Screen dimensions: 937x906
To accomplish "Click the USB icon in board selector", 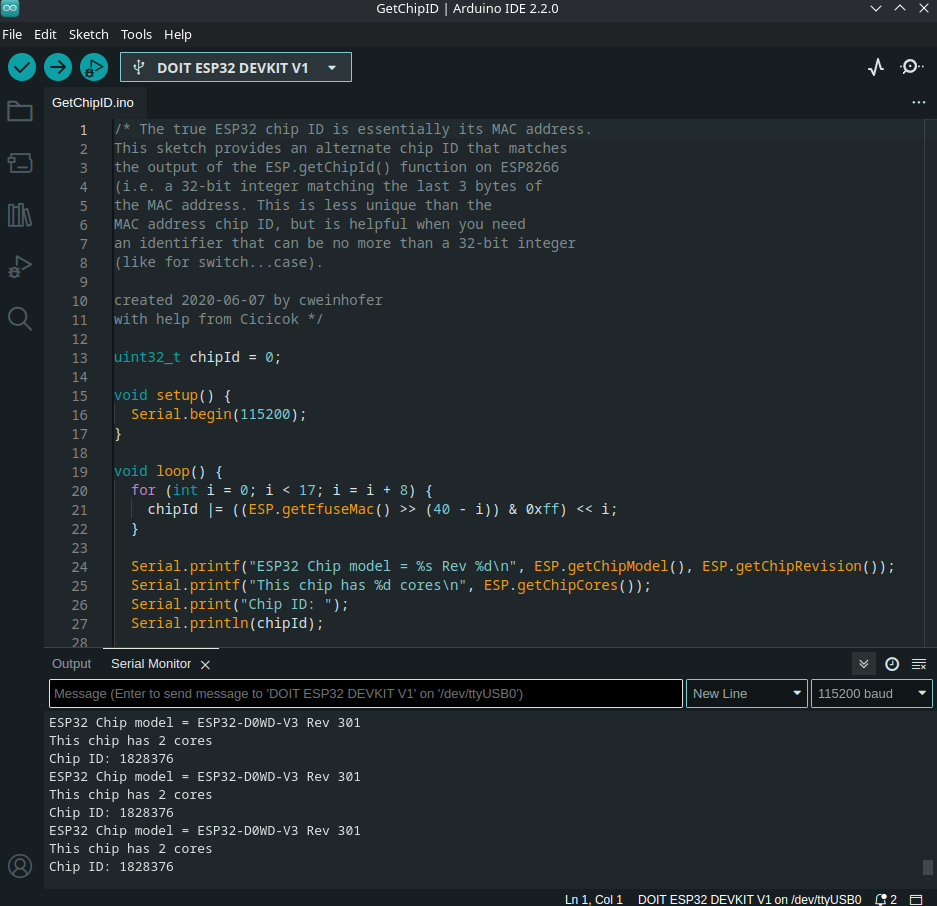I will coord(139,68).
